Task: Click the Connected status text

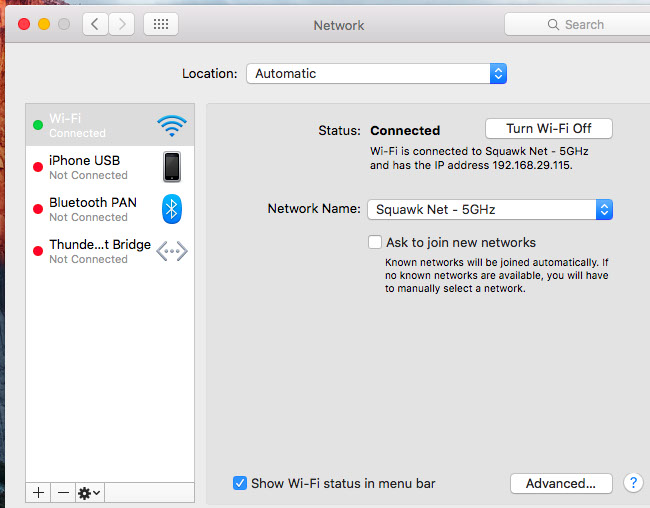Action: coord(405,130)
